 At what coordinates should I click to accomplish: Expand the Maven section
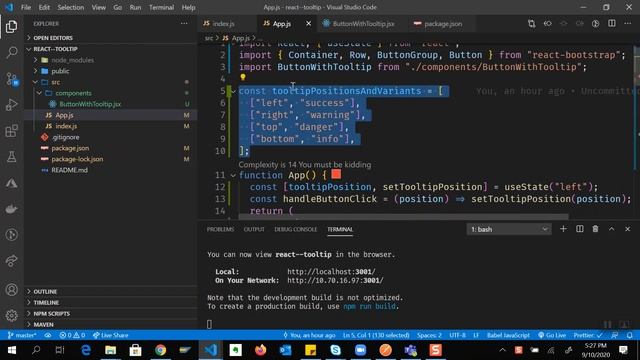pyautogui.click(x=110, y=324)
